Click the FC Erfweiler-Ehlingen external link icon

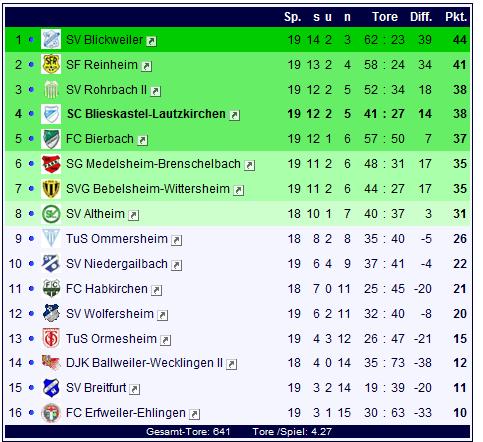pyautogui.click(x=194, y=414)
